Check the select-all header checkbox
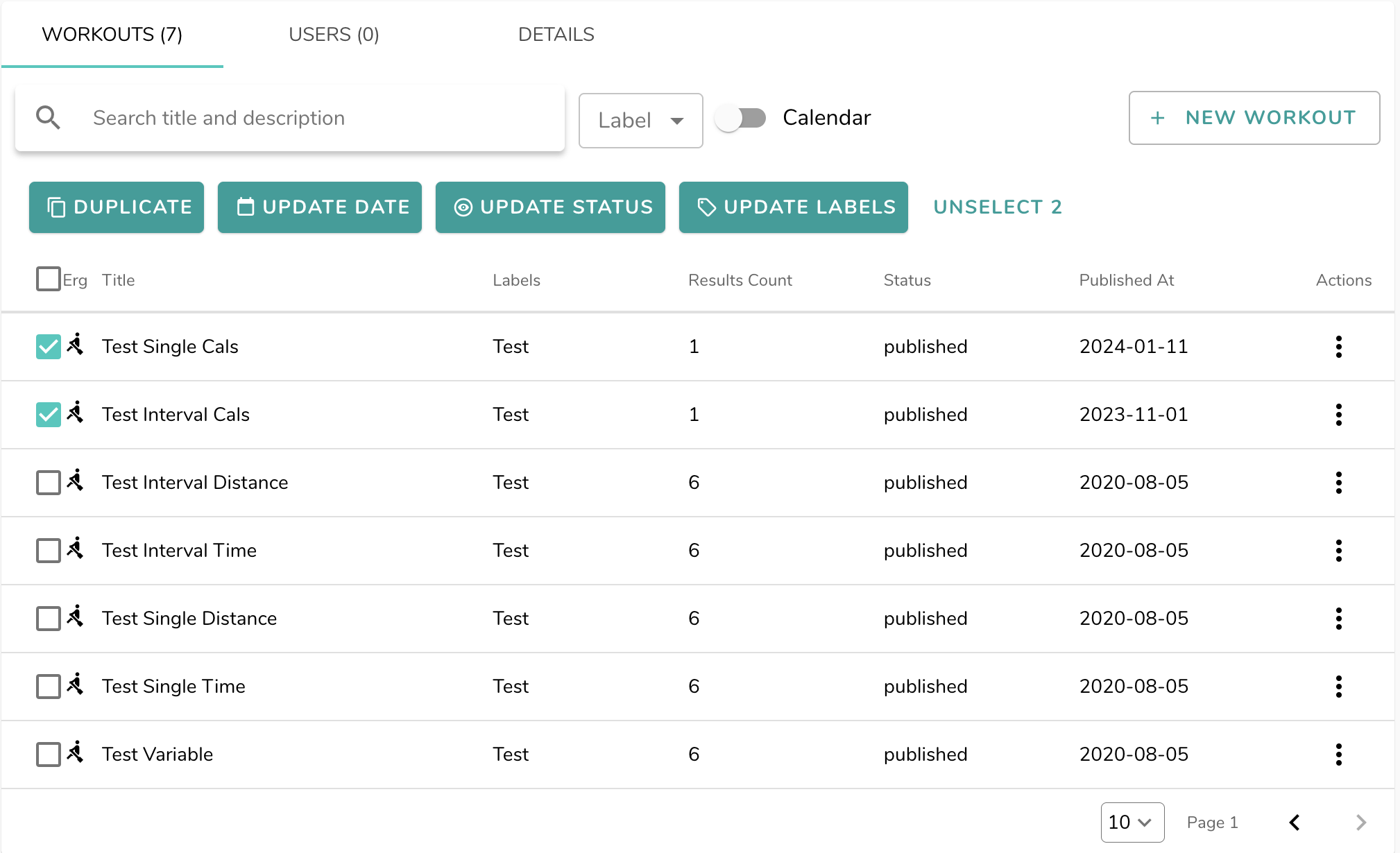The image size is (1400, 853). (49, 279)
